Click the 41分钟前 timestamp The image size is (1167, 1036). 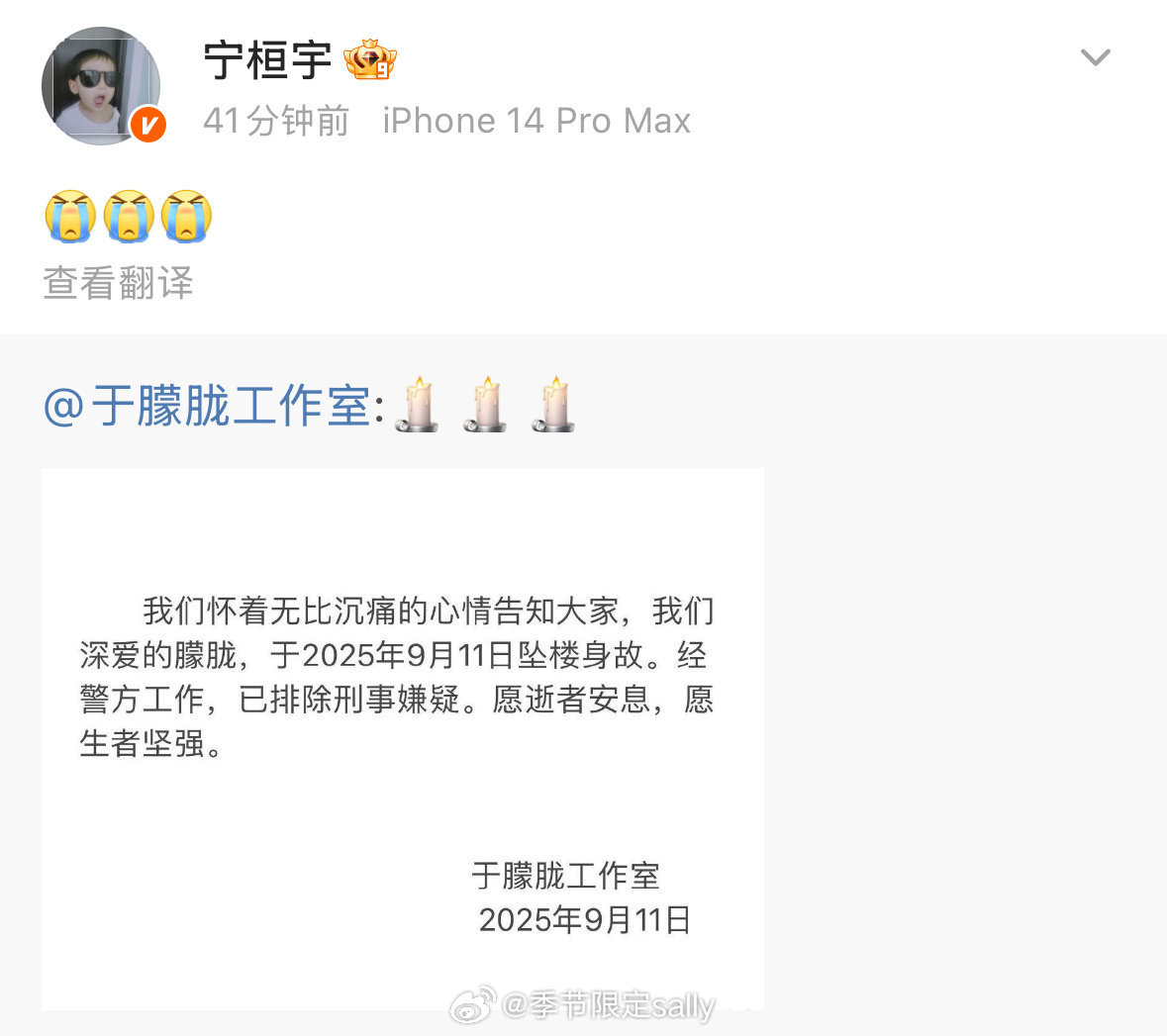click(276, 121)
